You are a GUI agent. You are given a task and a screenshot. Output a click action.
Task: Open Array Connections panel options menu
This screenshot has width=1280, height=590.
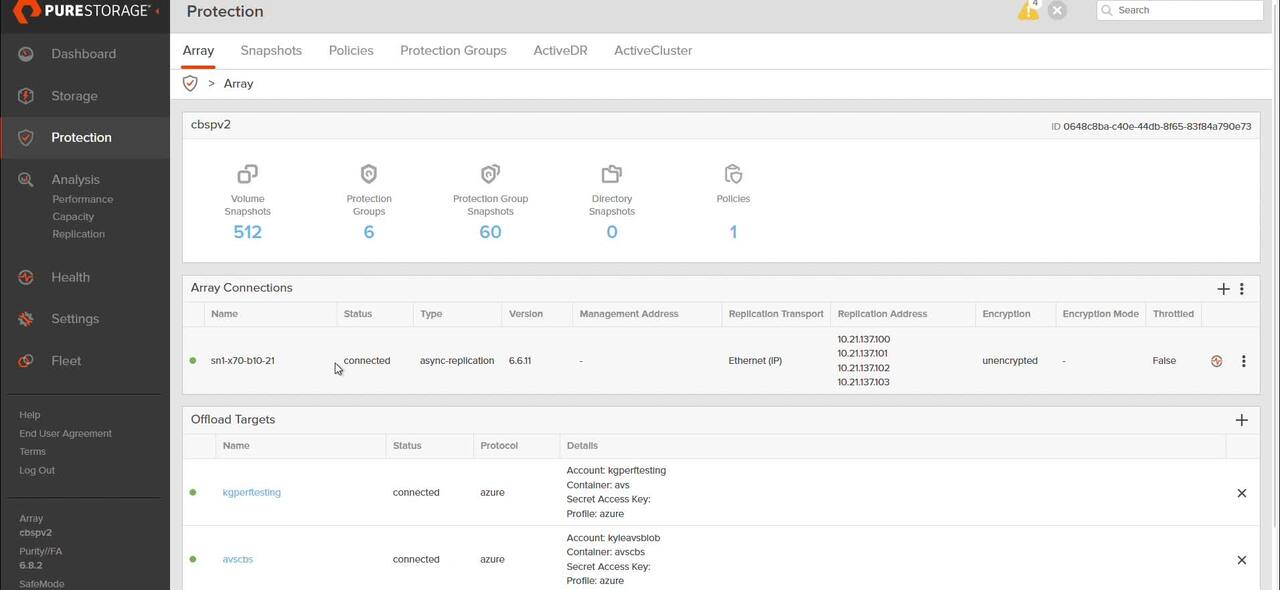pos(1242,289)
